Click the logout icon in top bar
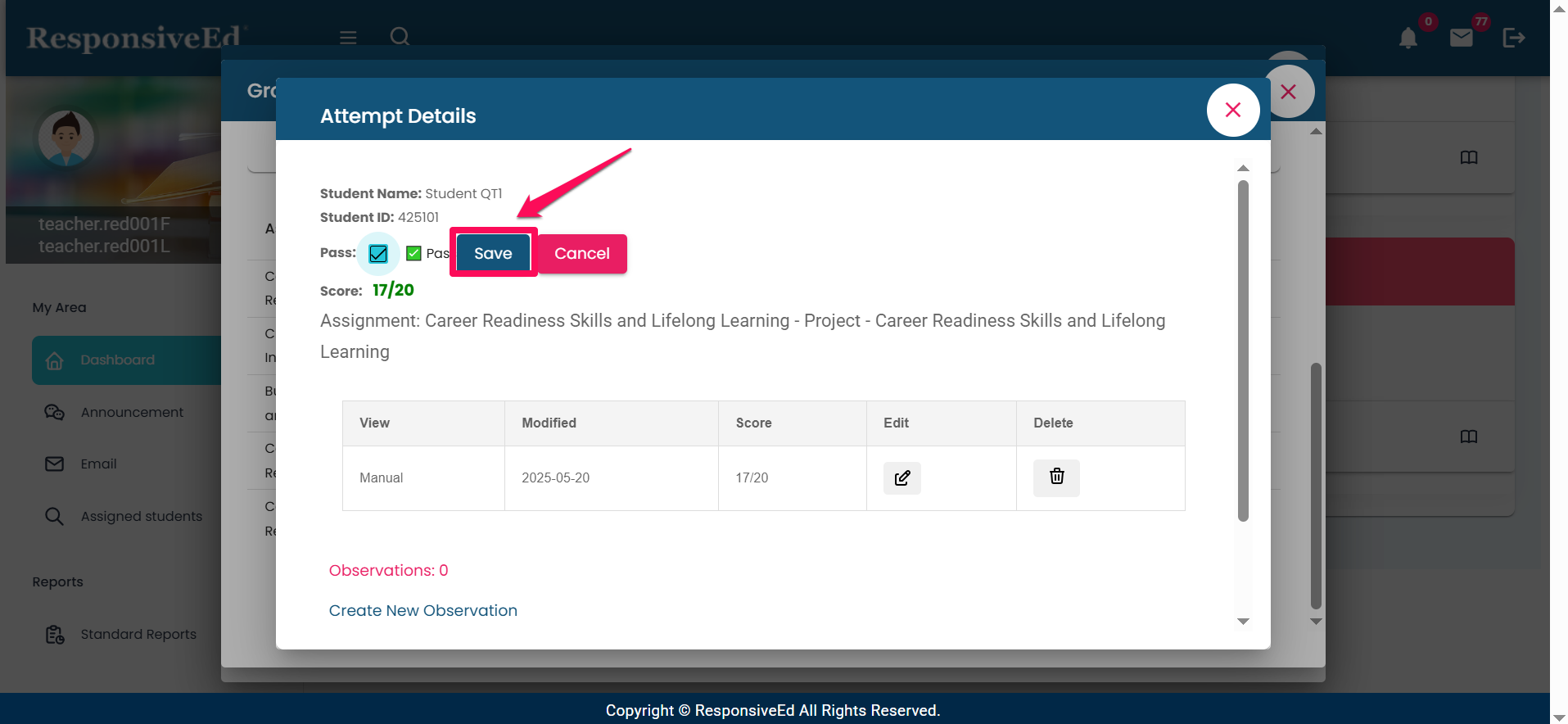1568x724 pixels. (1513, 38)
